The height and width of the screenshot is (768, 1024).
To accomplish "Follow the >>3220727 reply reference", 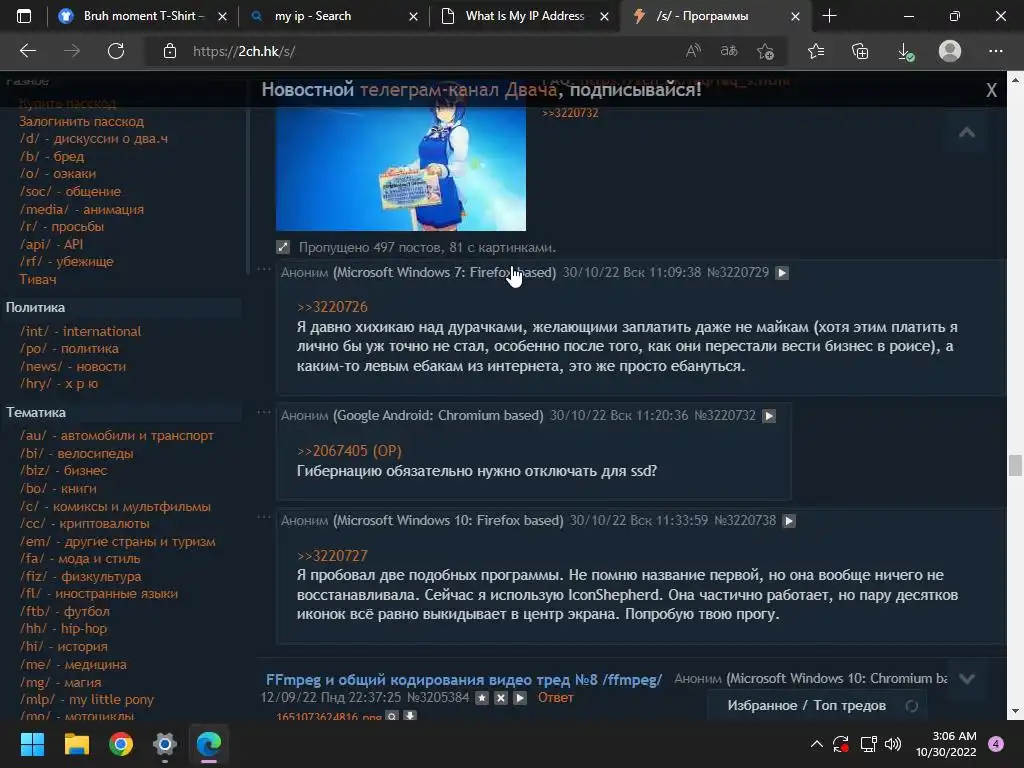I will tap(332, 556).
